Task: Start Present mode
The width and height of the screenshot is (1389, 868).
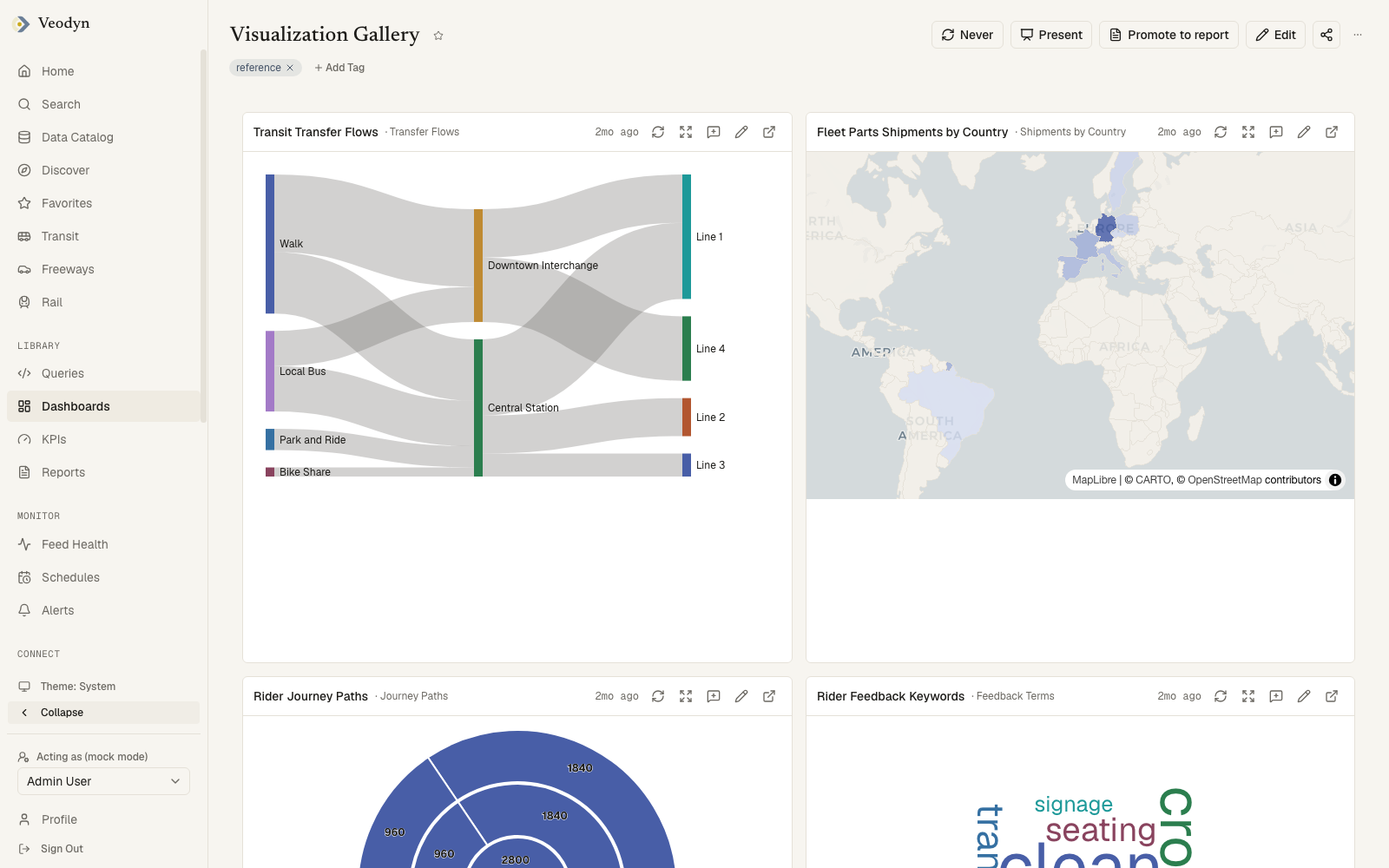Action: click(1051, 35)
